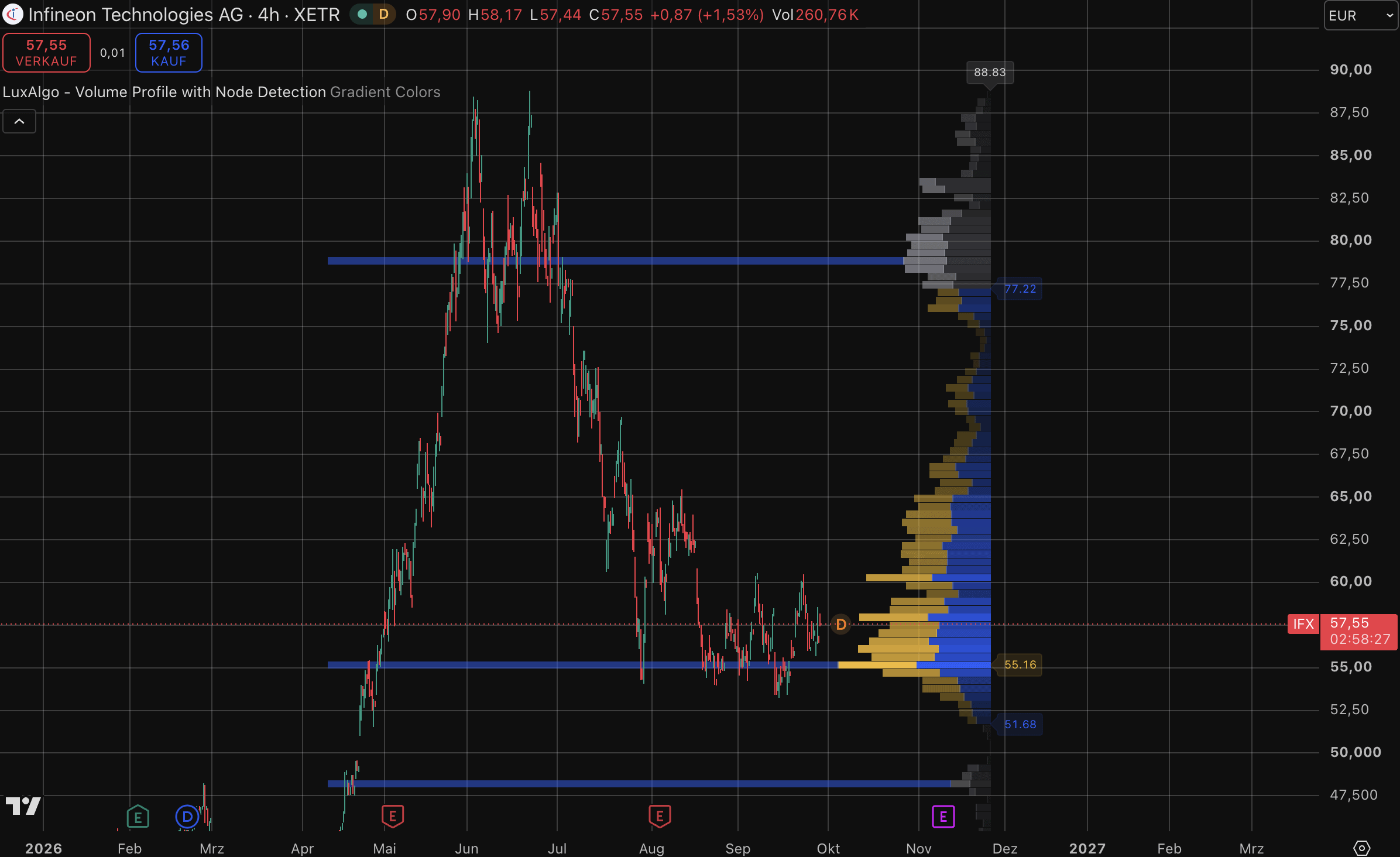Screen dimensions: 1400x857
Task: Click the TradingView logo
Action: point(23,806)
